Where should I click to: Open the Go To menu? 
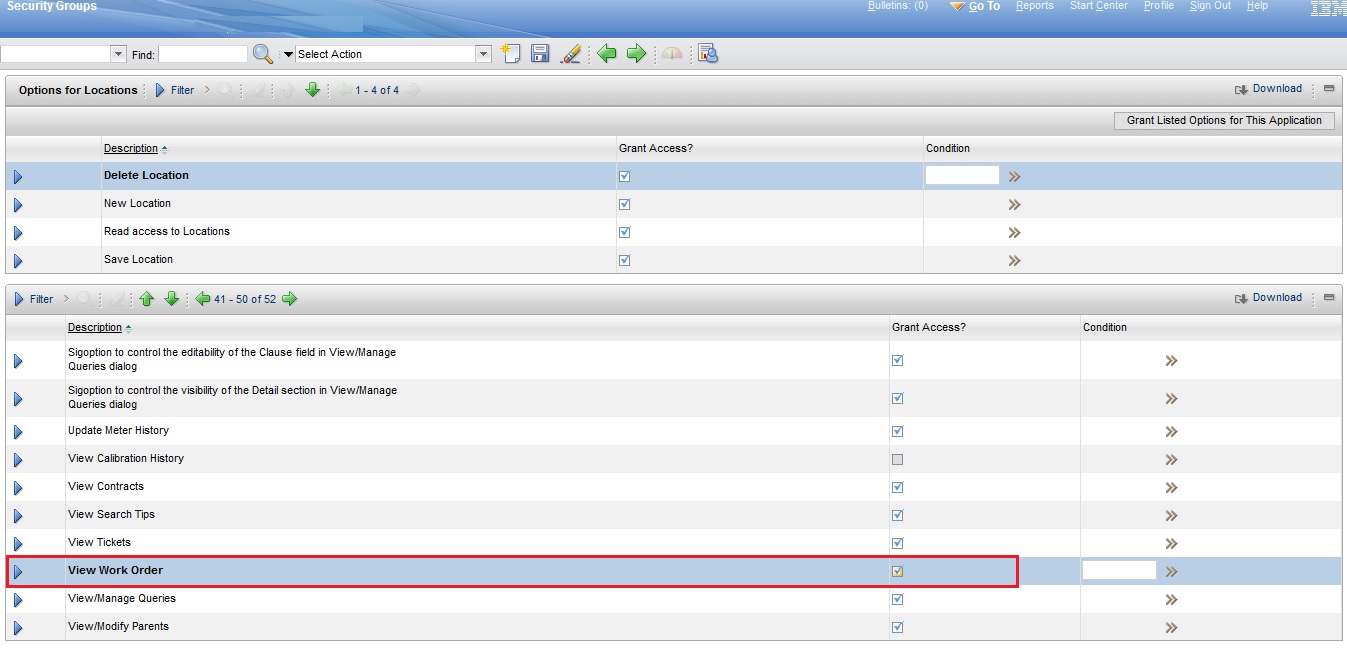coord(983,6)
